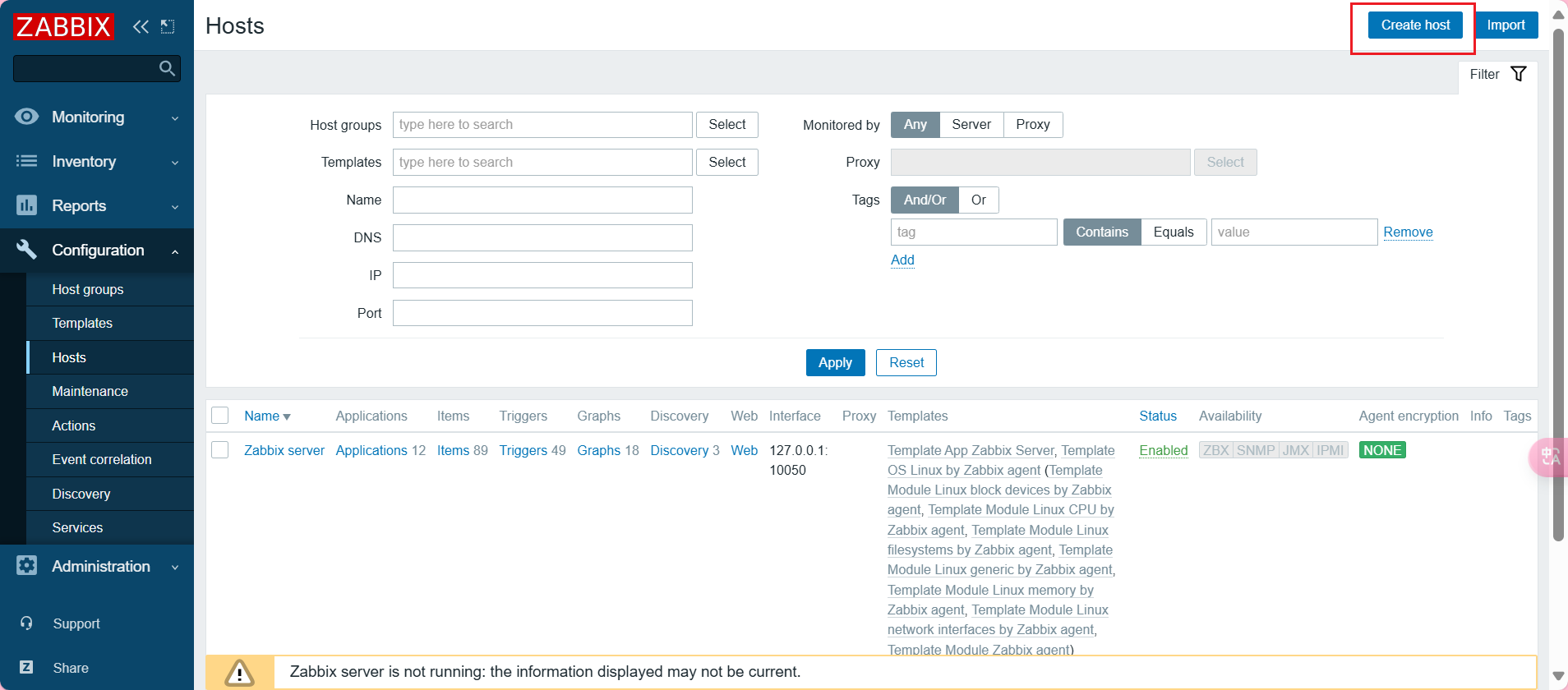
Task: Click the Support headset icon
Action: [x=26, y=623]
